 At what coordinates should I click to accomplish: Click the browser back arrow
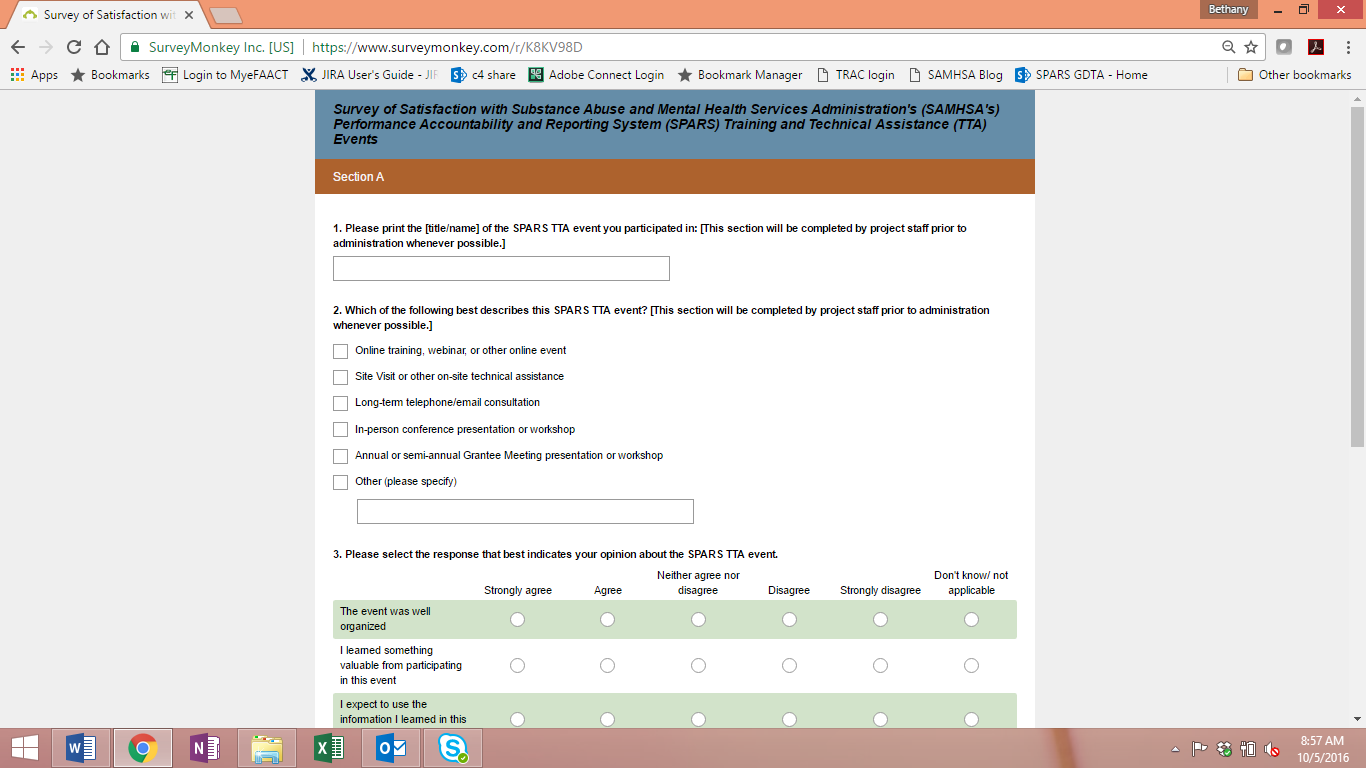[x=18, y=47]
